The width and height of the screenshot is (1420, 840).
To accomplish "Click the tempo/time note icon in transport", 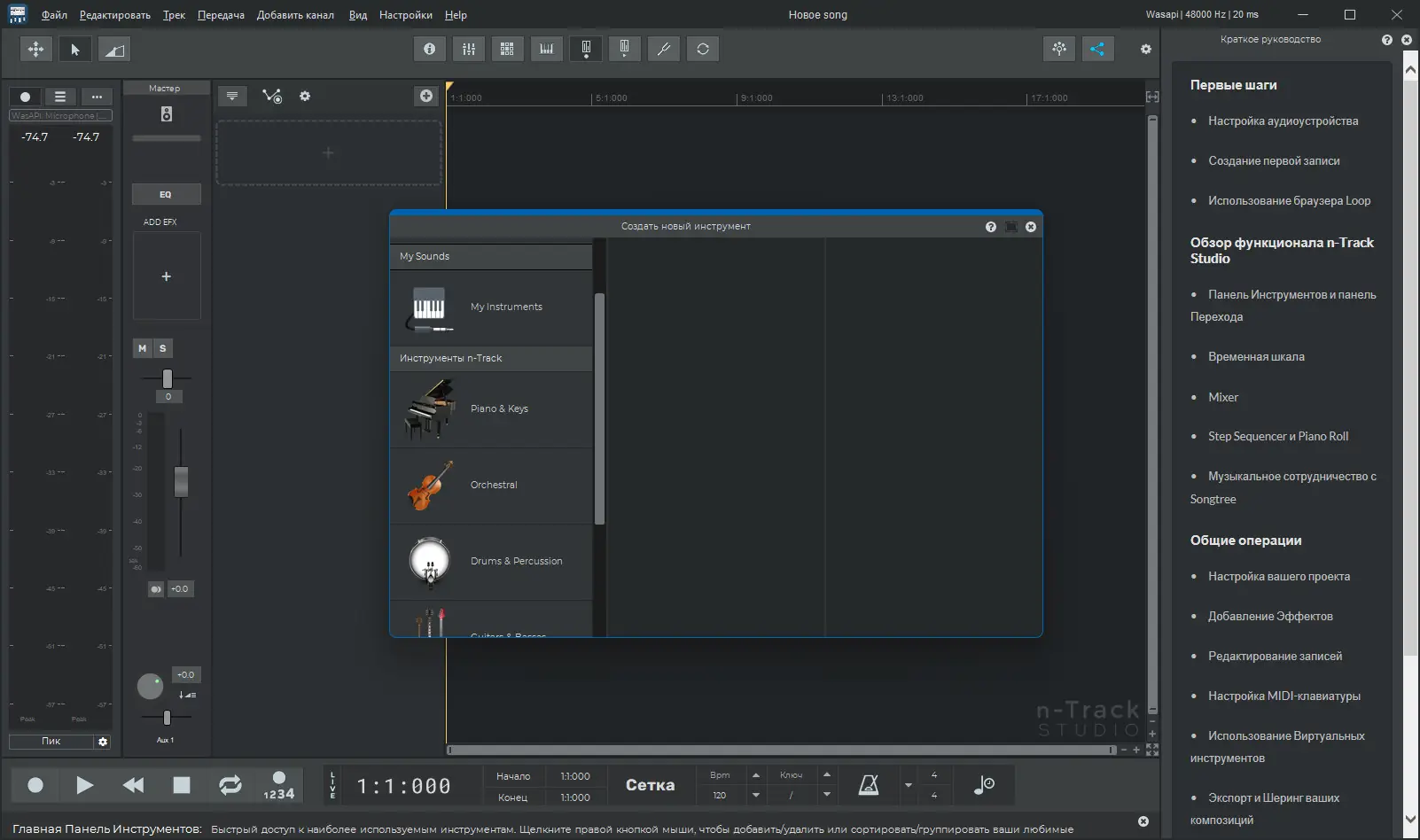I will [984, 785].
